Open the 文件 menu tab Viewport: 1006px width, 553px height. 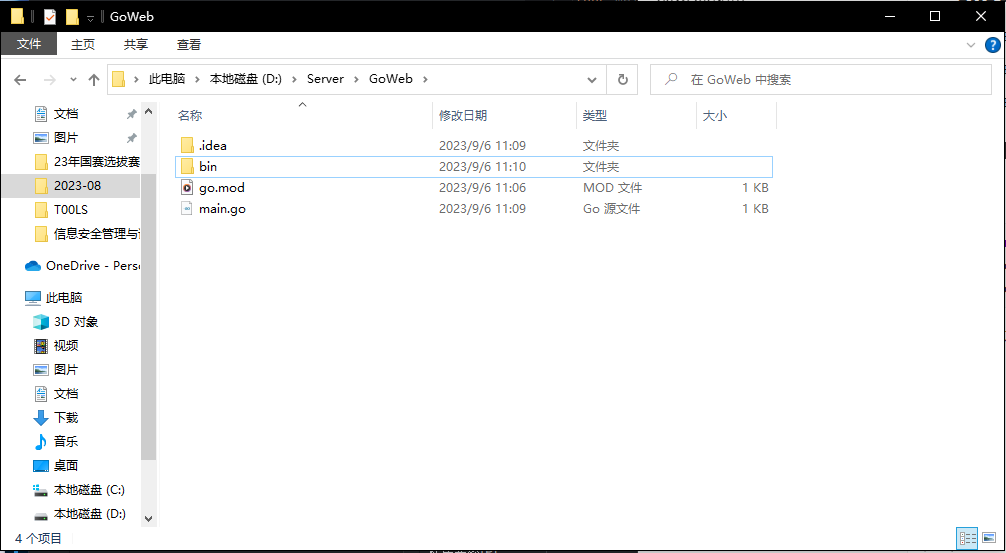click(29, 44)
